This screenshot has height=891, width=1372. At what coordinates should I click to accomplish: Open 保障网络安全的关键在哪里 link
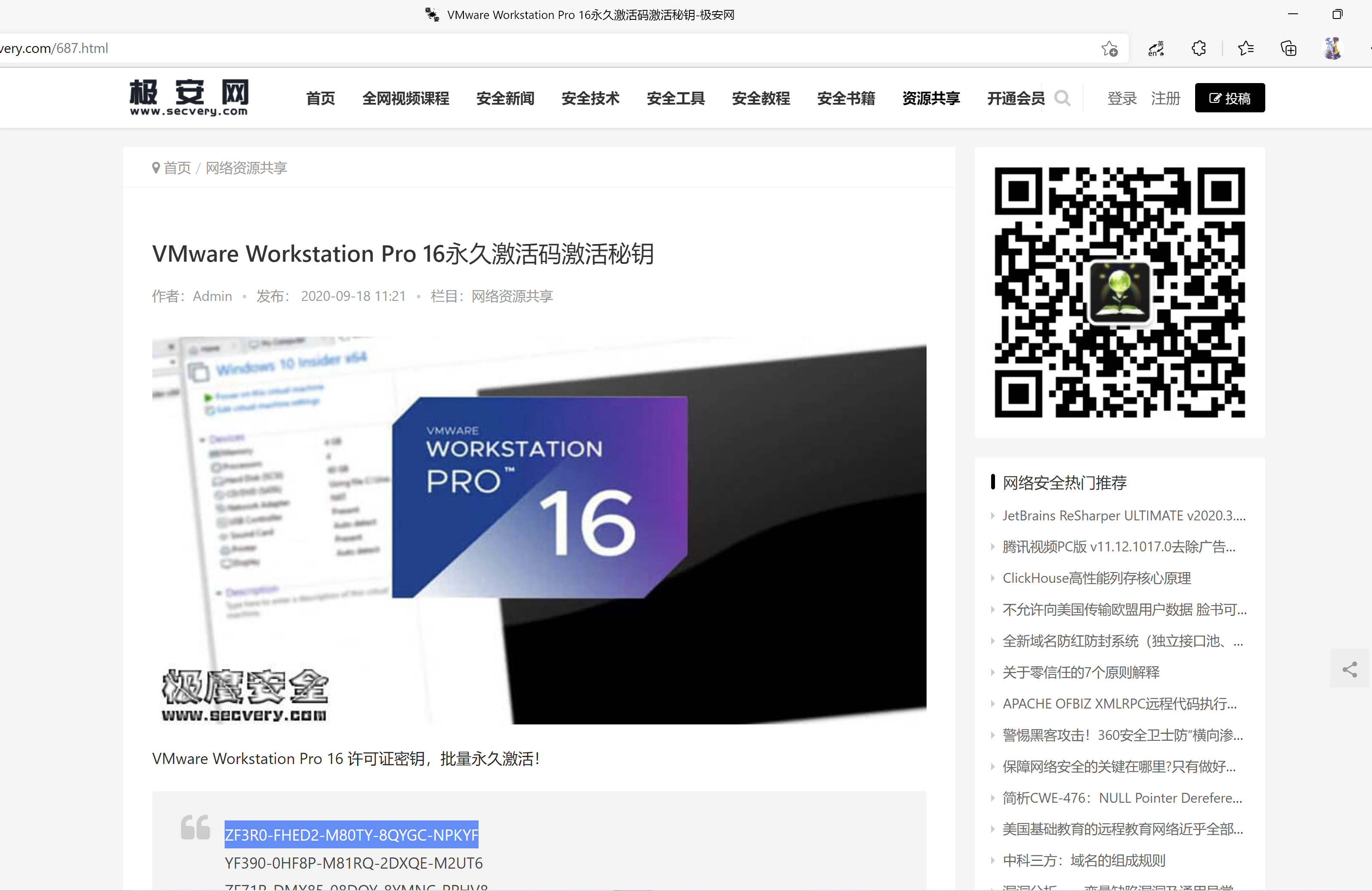[x=1119, y=767]
